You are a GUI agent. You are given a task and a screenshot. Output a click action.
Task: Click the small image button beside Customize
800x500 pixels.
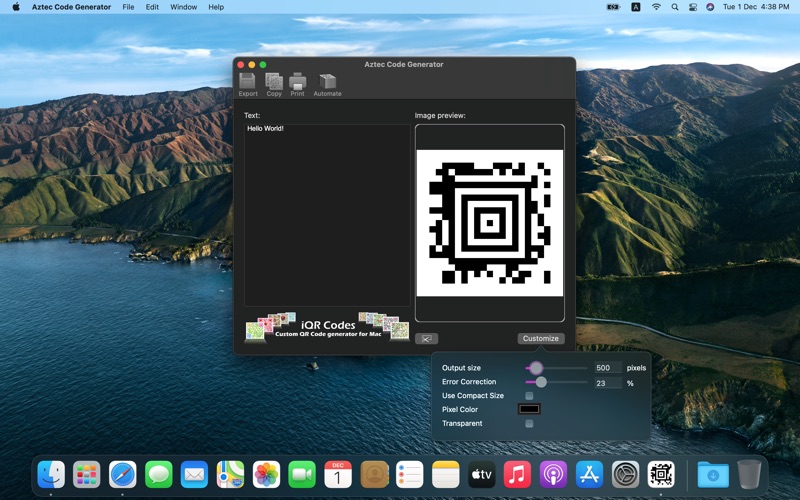427,339
